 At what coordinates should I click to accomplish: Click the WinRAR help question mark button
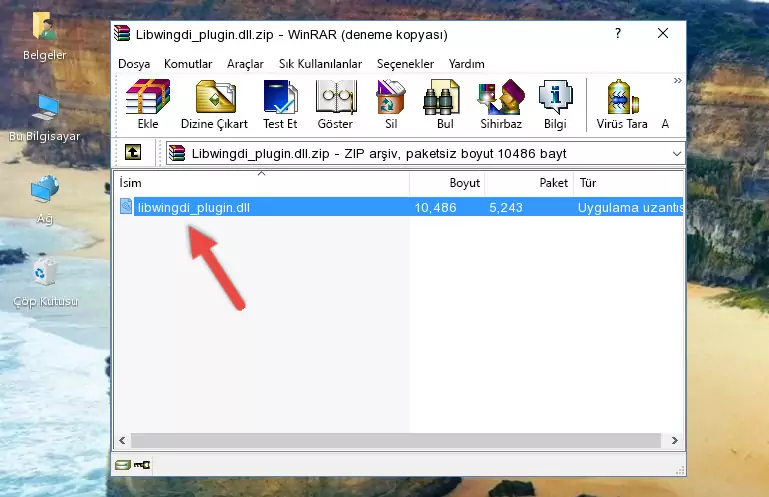617,34
